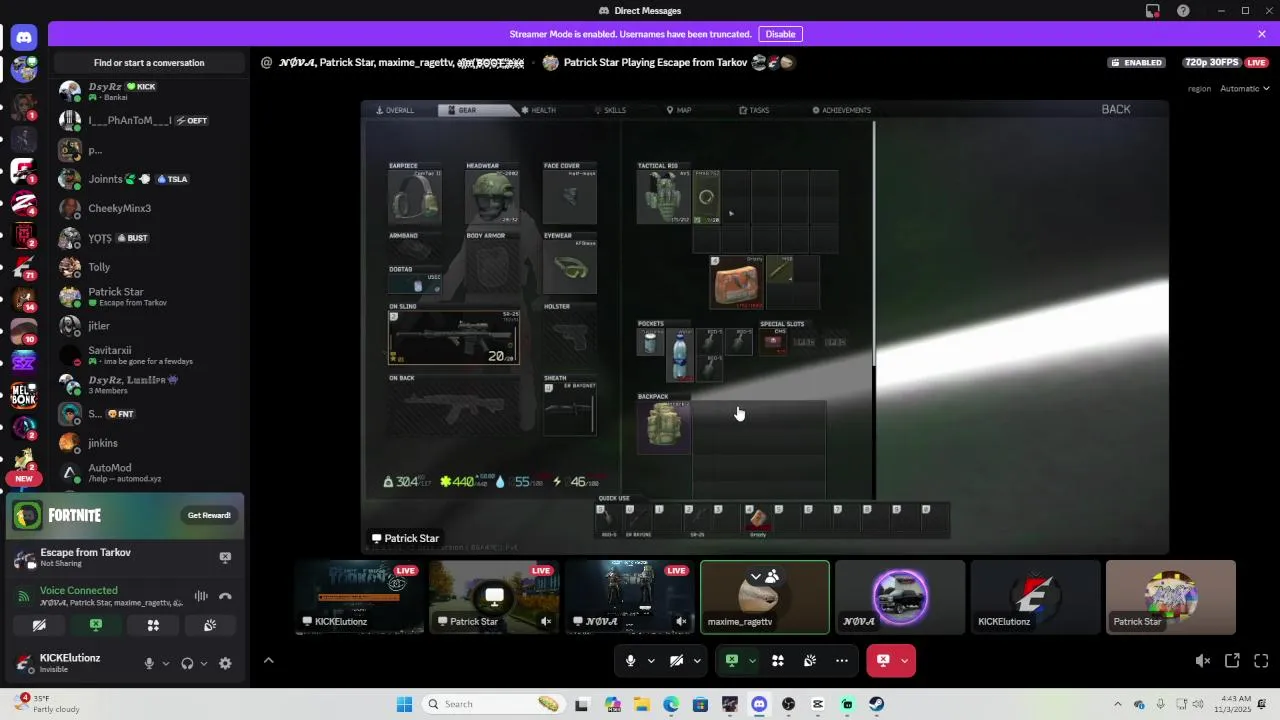This screenshot has height=720, width=1280.
Task: Select Achievements tab in Tarkov stream
Action: 841,110
